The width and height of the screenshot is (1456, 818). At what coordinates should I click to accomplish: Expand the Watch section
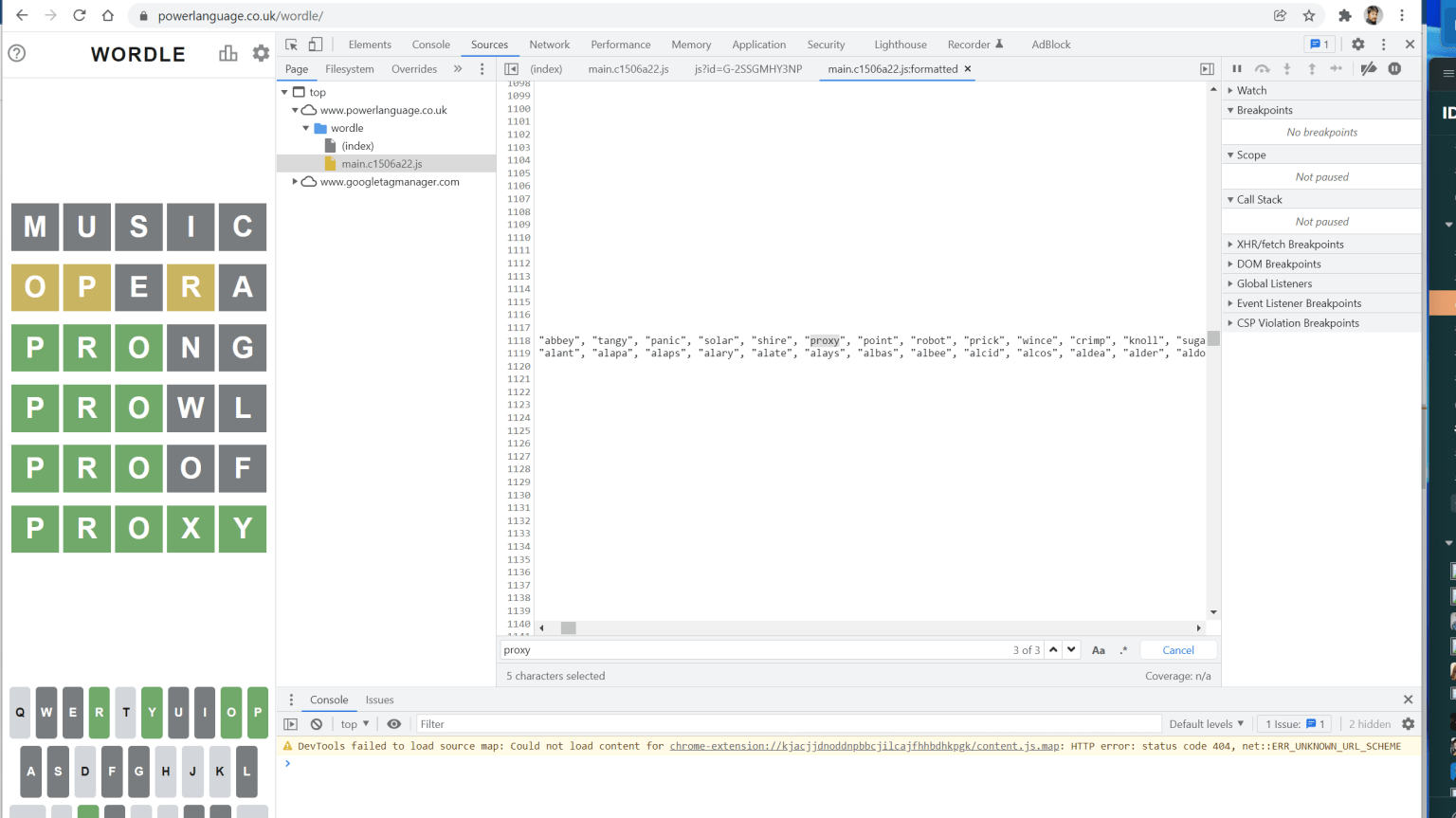pos(1251,90)
